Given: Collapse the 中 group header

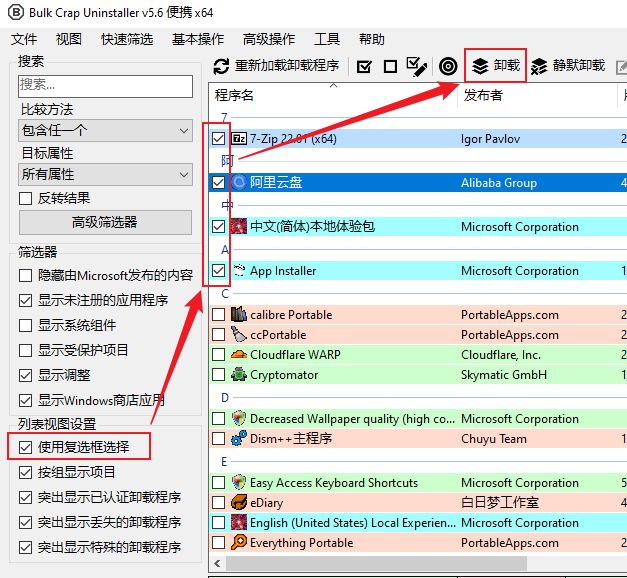Looking at the screenshot, I should tap(227, 205).
